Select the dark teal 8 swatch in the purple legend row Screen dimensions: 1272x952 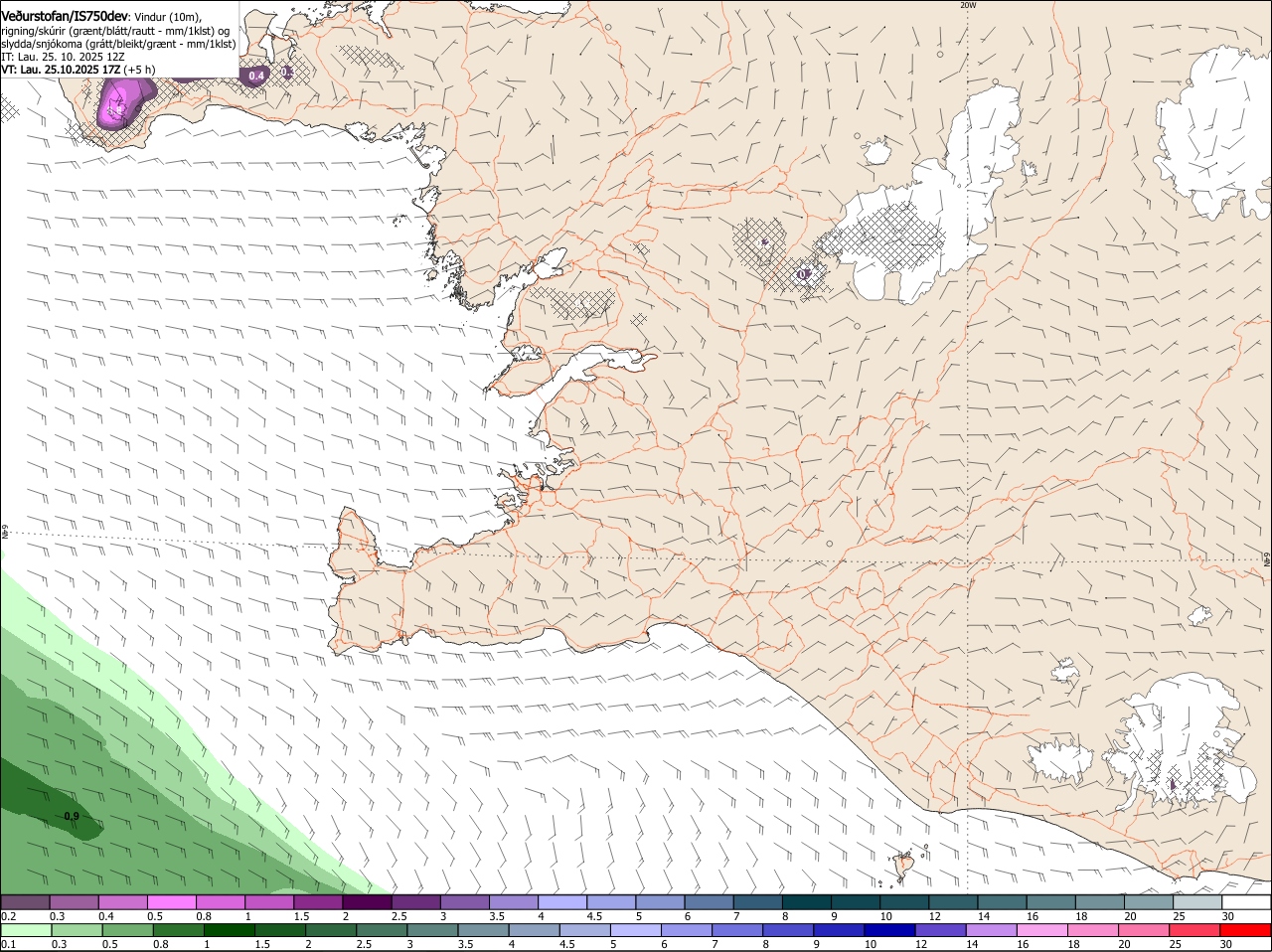pyautogui.click(x=805, y=901)
